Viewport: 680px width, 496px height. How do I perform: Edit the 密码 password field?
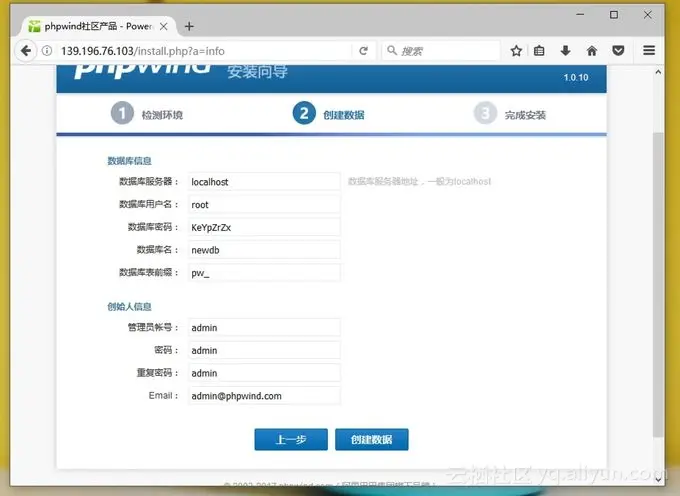[264, 350]
